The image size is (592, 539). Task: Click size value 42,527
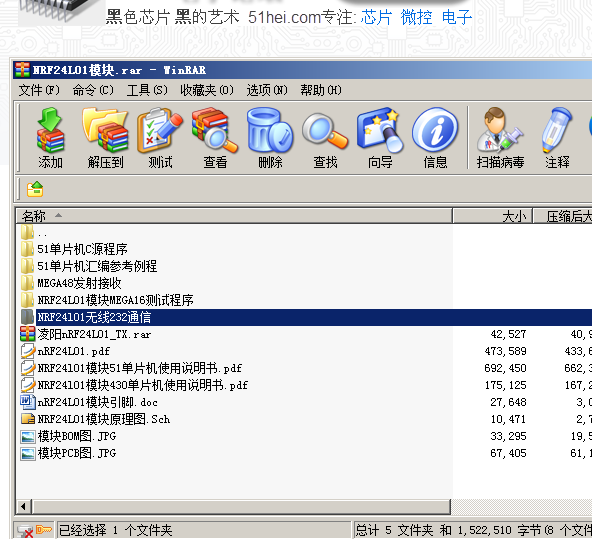coord(508,334)
